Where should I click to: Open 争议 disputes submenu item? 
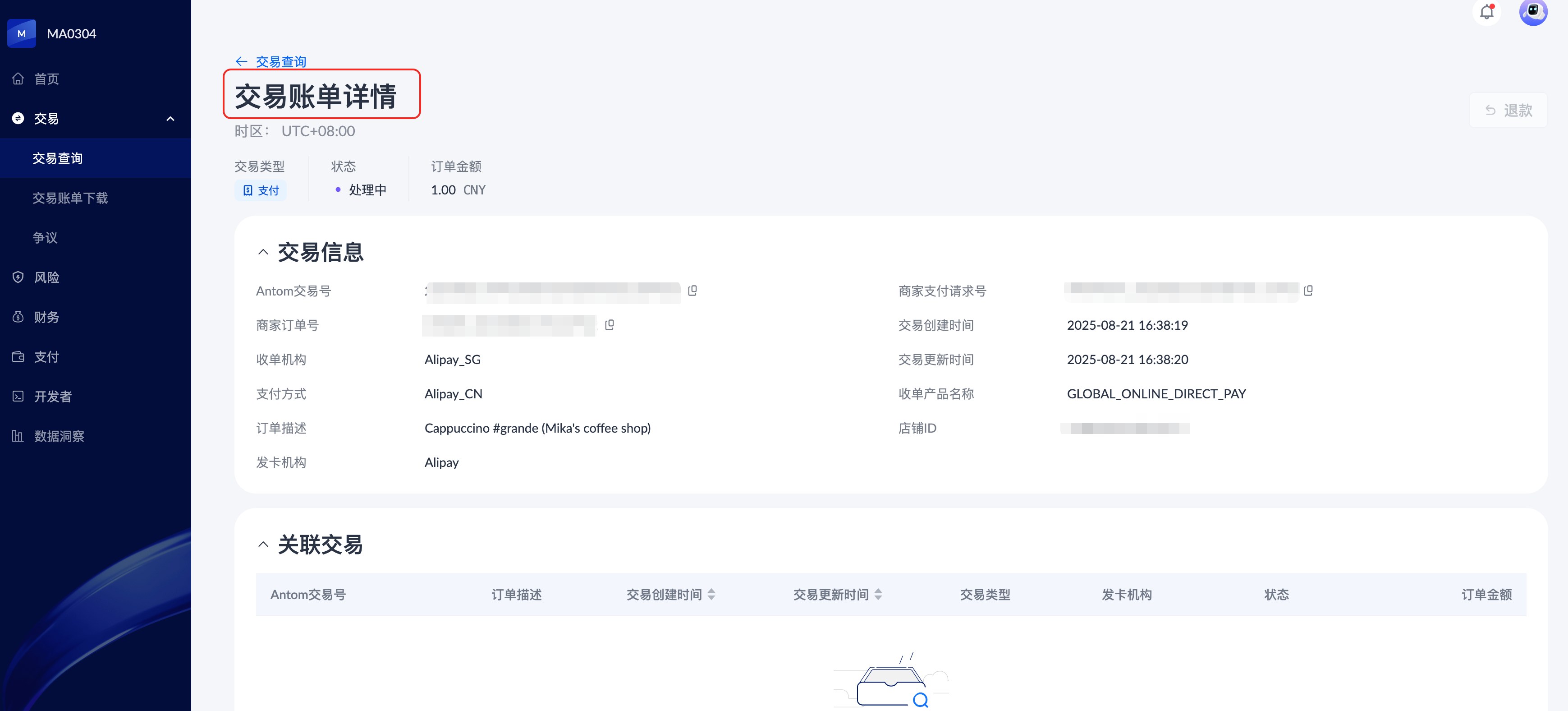pyautogui.click(x=45, y=238)
